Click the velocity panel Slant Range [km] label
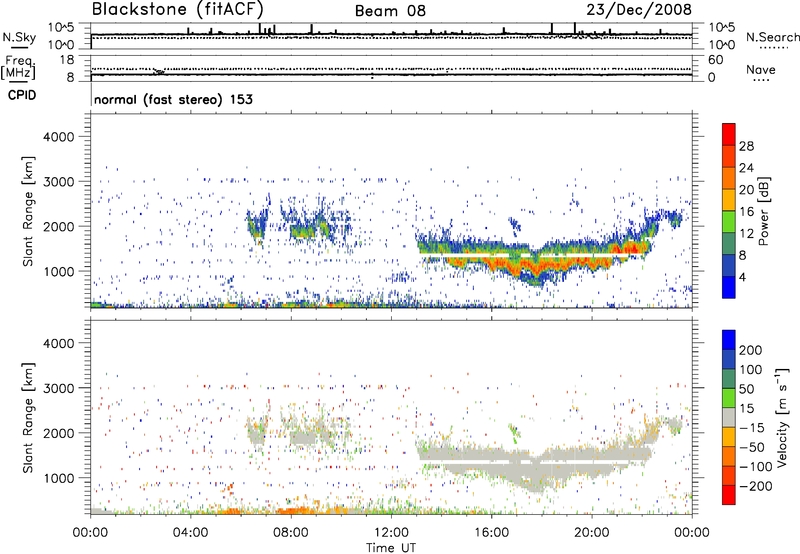 (28, 417)
